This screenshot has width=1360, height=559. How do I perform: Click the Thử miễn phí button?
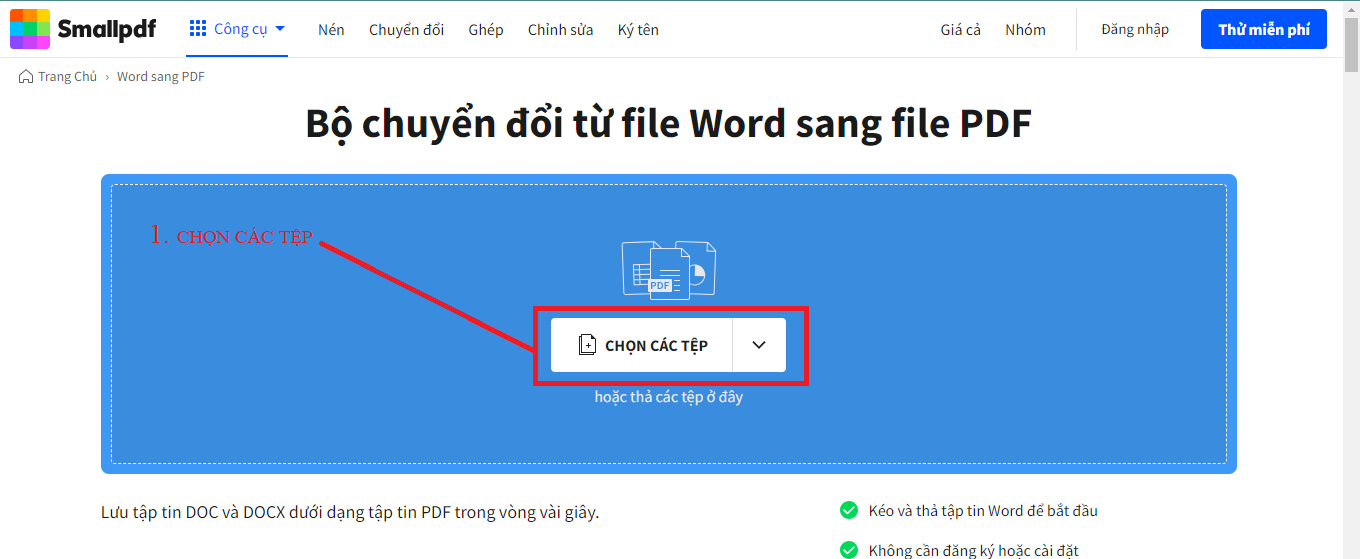click(x=1264, y=29)
